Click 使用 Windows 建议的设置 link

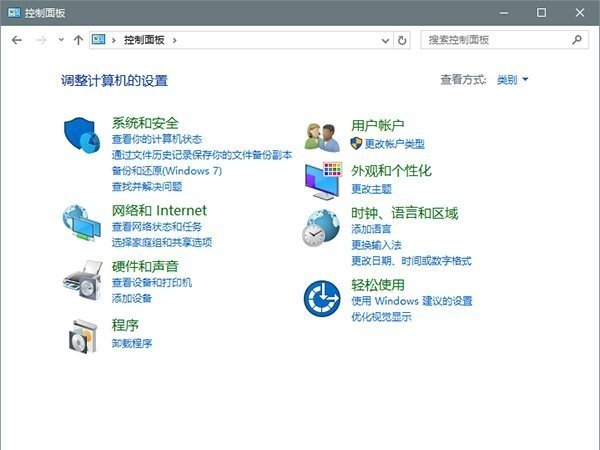pos(412,301)
